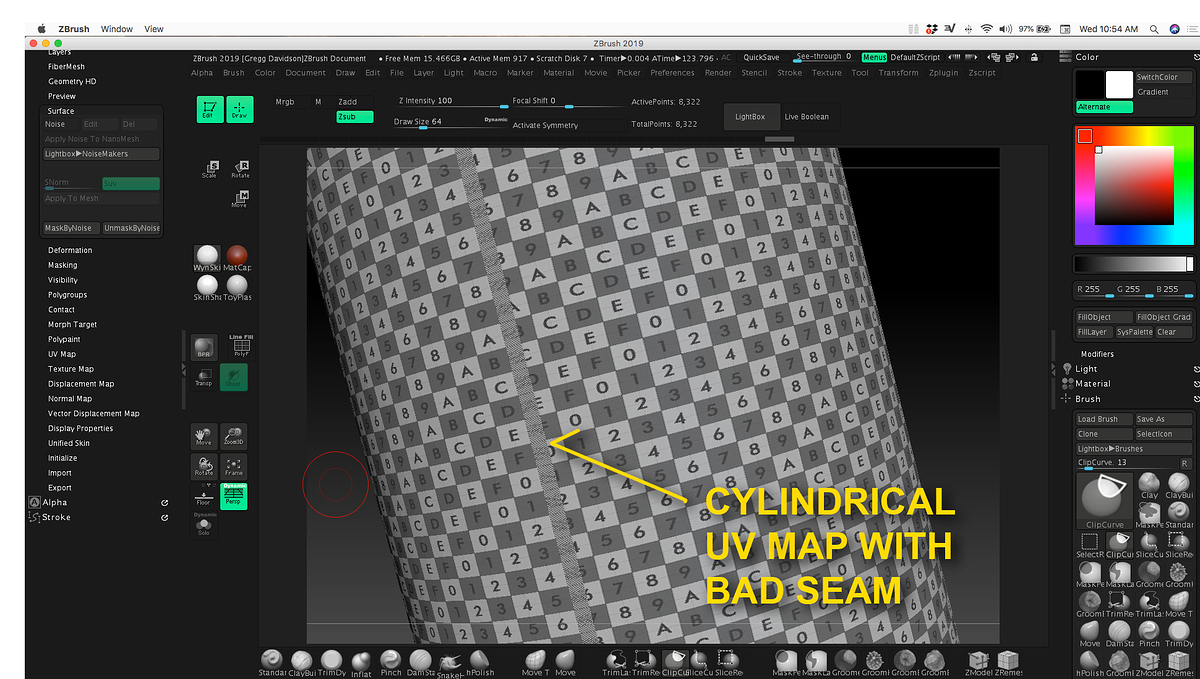The width and height of the screenshot is (1200, 679).
Task: Pick the TrimLasso brush in bottom shelf
Action: (x=615, y=663)
